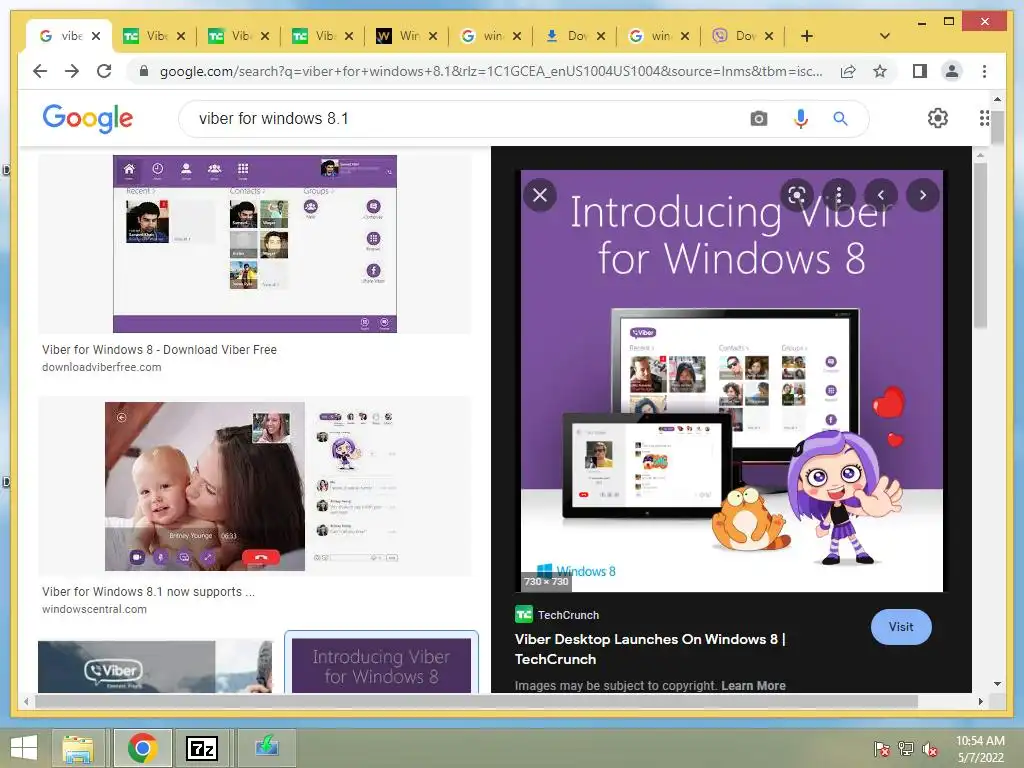Share this page using address bar share icon
The image size is (1024, 768).
[x=848, y=71]
